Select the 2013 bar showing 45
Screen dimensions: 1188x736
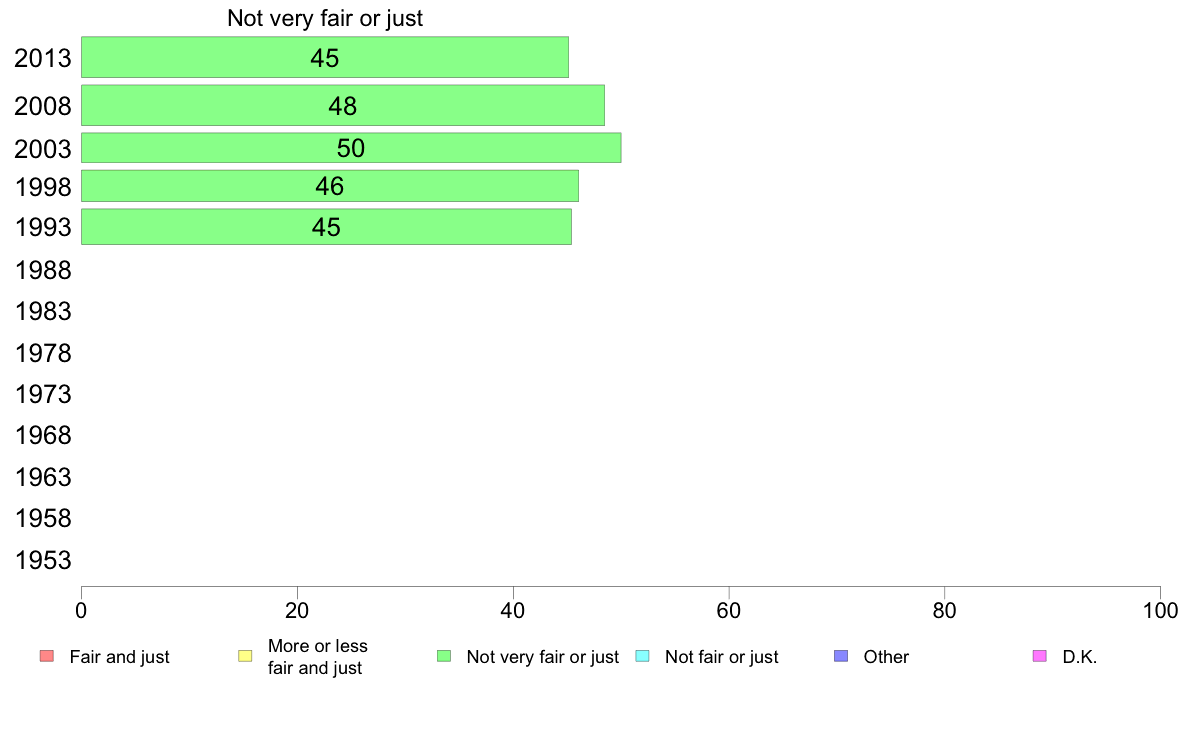325,57
